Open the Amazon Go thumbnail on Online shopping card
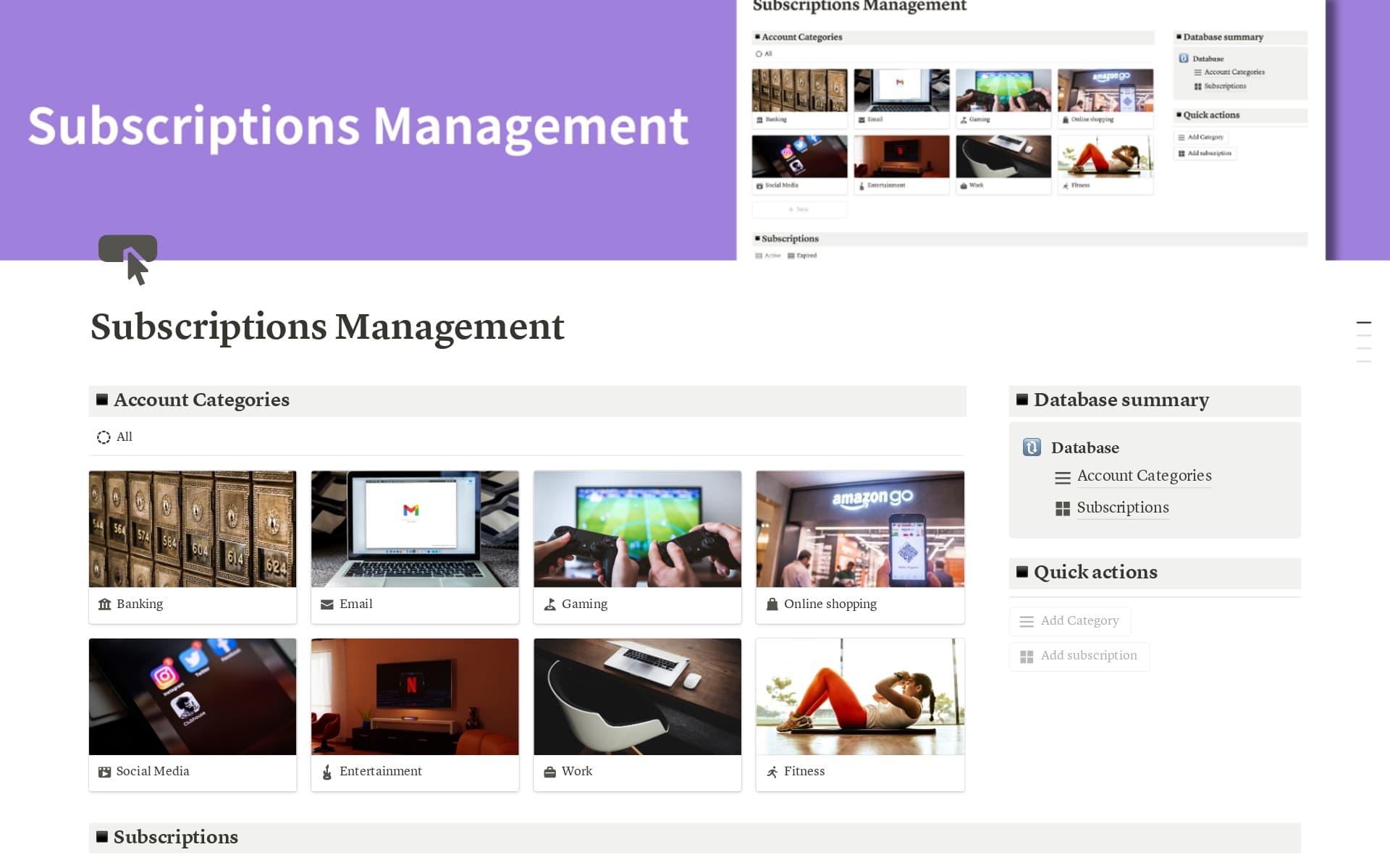The height and width of the screenshot is (868, 1390). [859, 528]
